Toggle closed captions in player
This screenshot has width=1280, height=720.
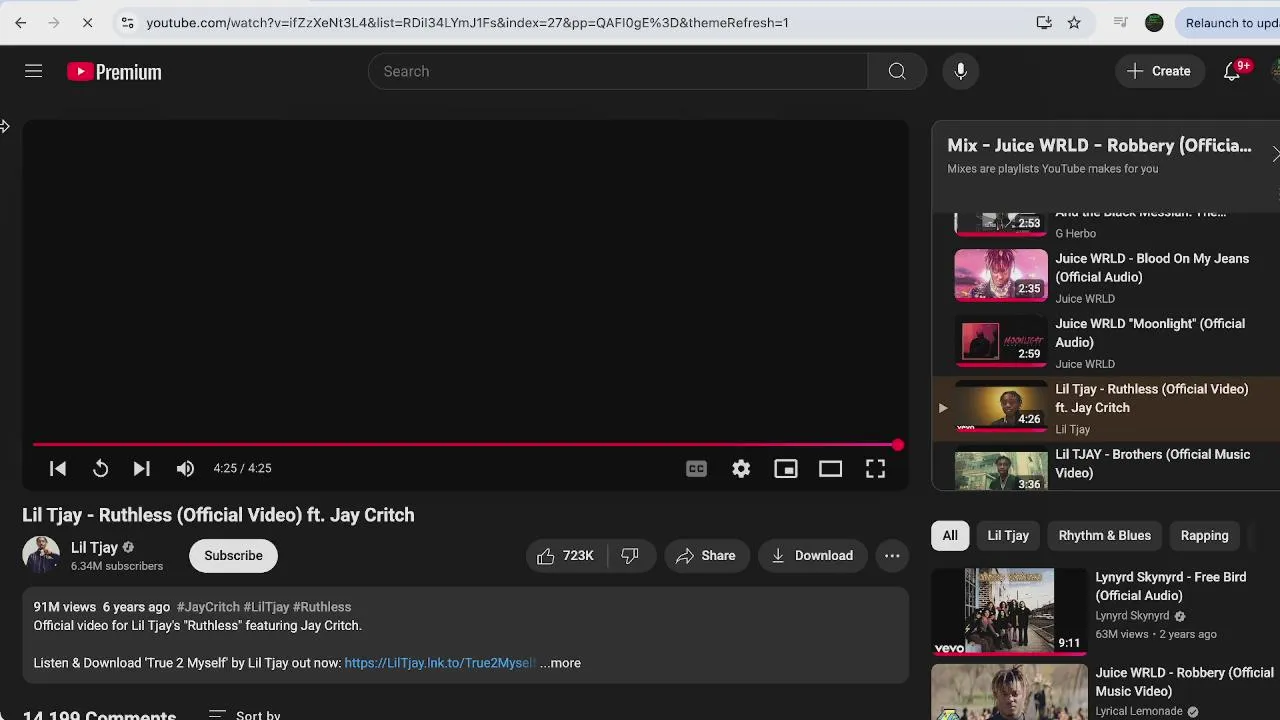tap(696, 468)
